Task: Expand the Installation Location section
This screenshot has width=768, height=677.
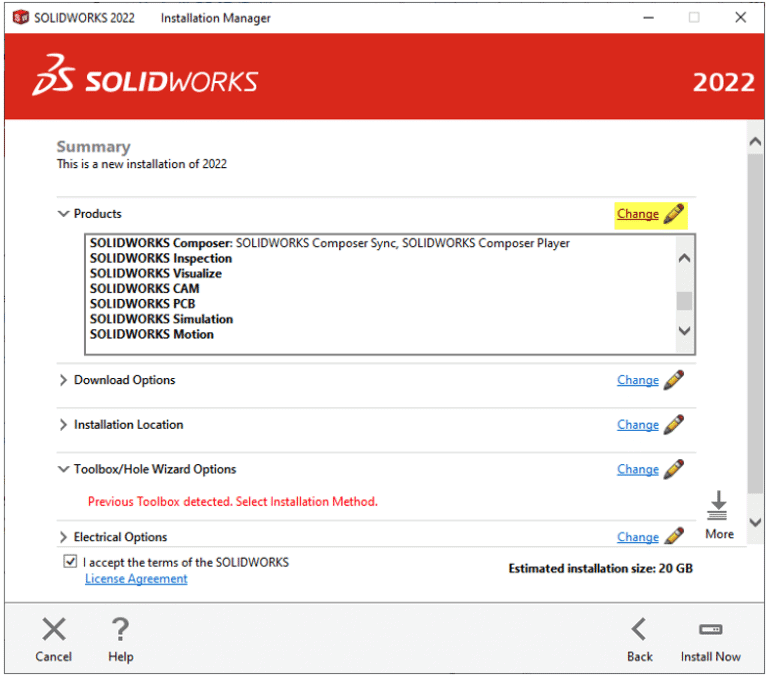Action: tap(63, 425)
